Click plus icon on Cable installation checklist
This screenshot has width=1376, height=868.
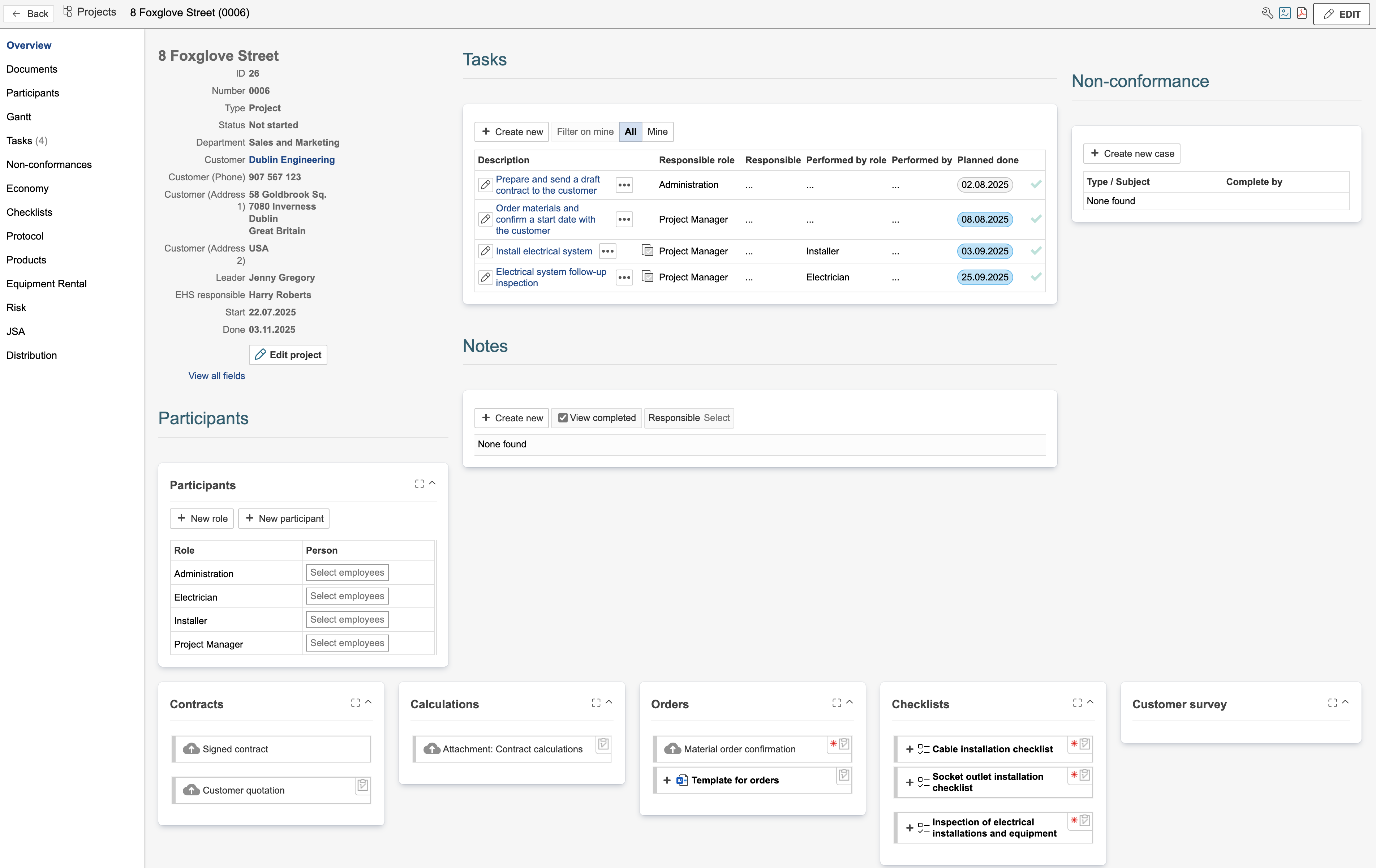coord(910,749)
